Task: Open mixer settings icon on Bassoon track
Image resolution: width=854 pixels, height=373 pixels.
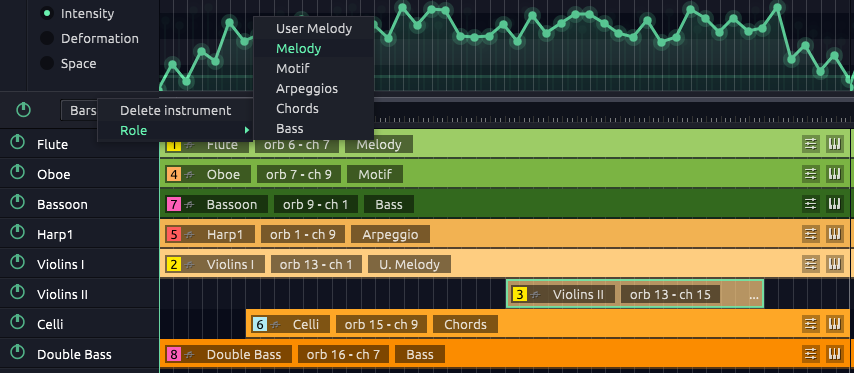Action: (x=810, y=204)
